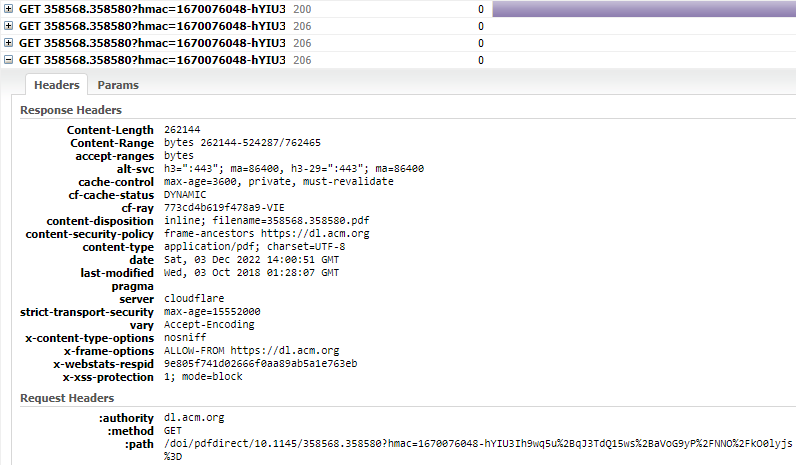Collapse the expanded fourth GET request
This screenshot has width=796, height=465.
point(9,60)
